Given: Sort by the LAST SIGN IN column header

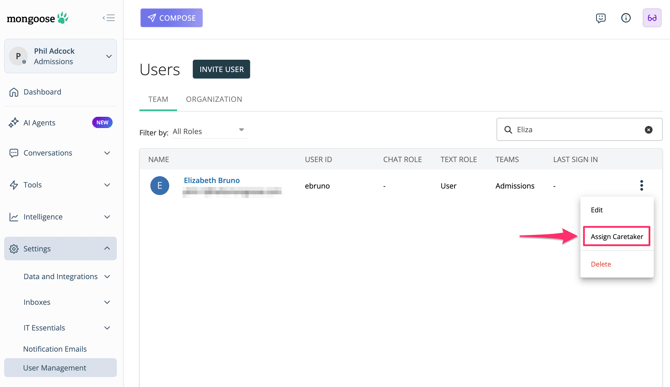Looking at the screenshot, I should pyautogui.click(x=576, y=159).
